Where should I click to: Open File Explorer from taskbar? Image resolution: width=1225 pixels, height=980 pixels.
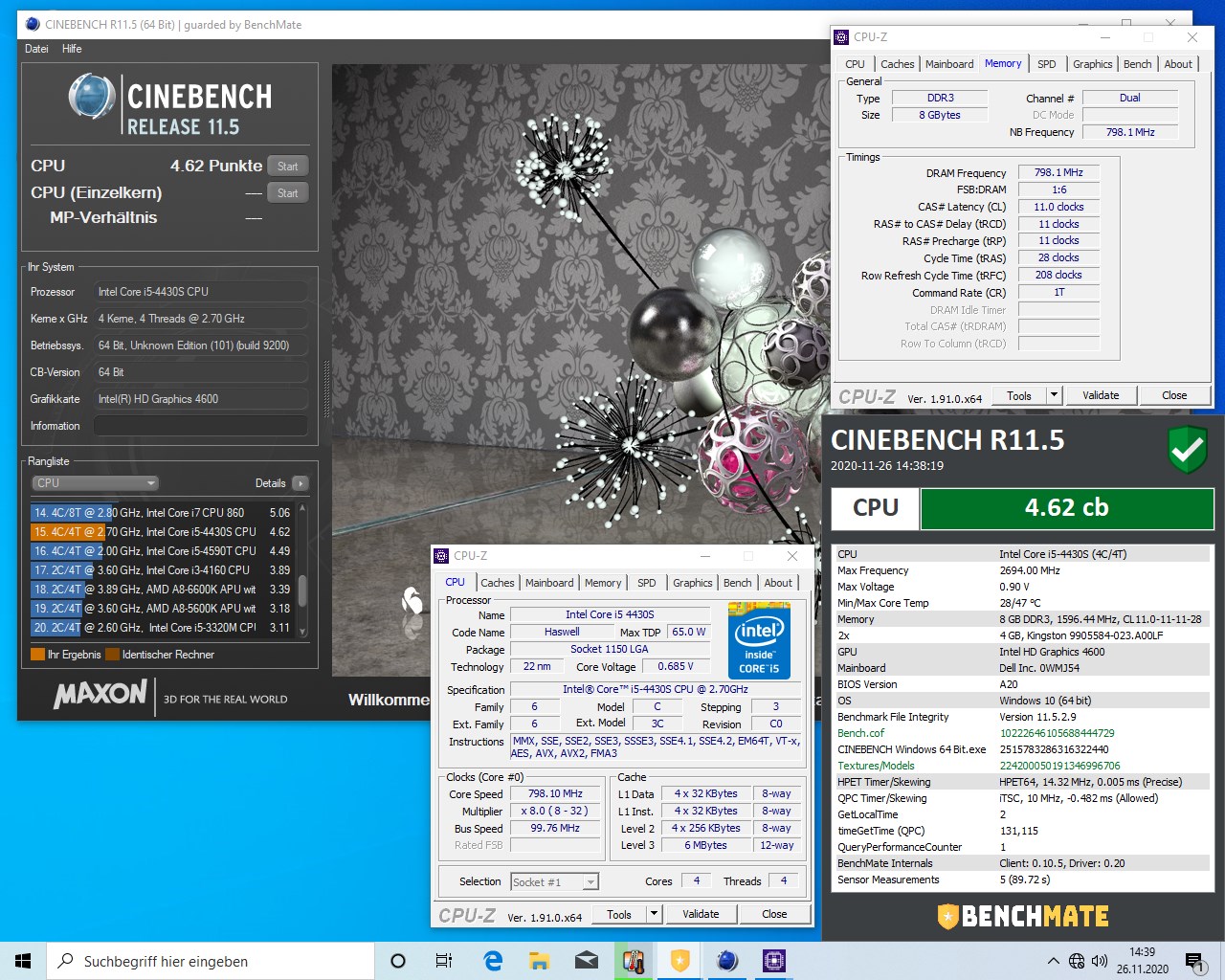pyautogui.click(x=539, y=961)
